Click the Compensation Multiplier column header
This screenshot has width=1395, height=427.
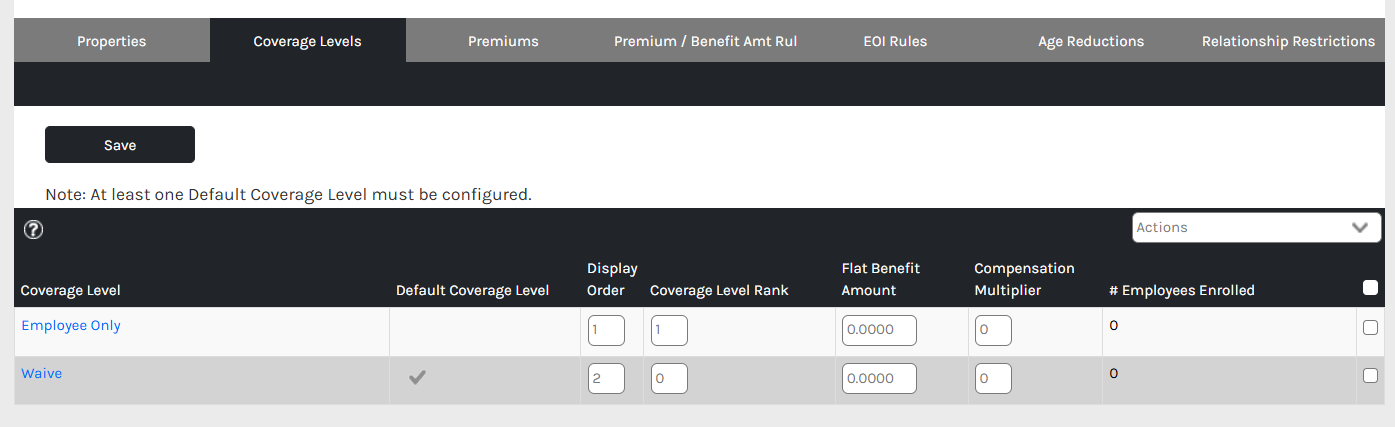click(1024, 279)
